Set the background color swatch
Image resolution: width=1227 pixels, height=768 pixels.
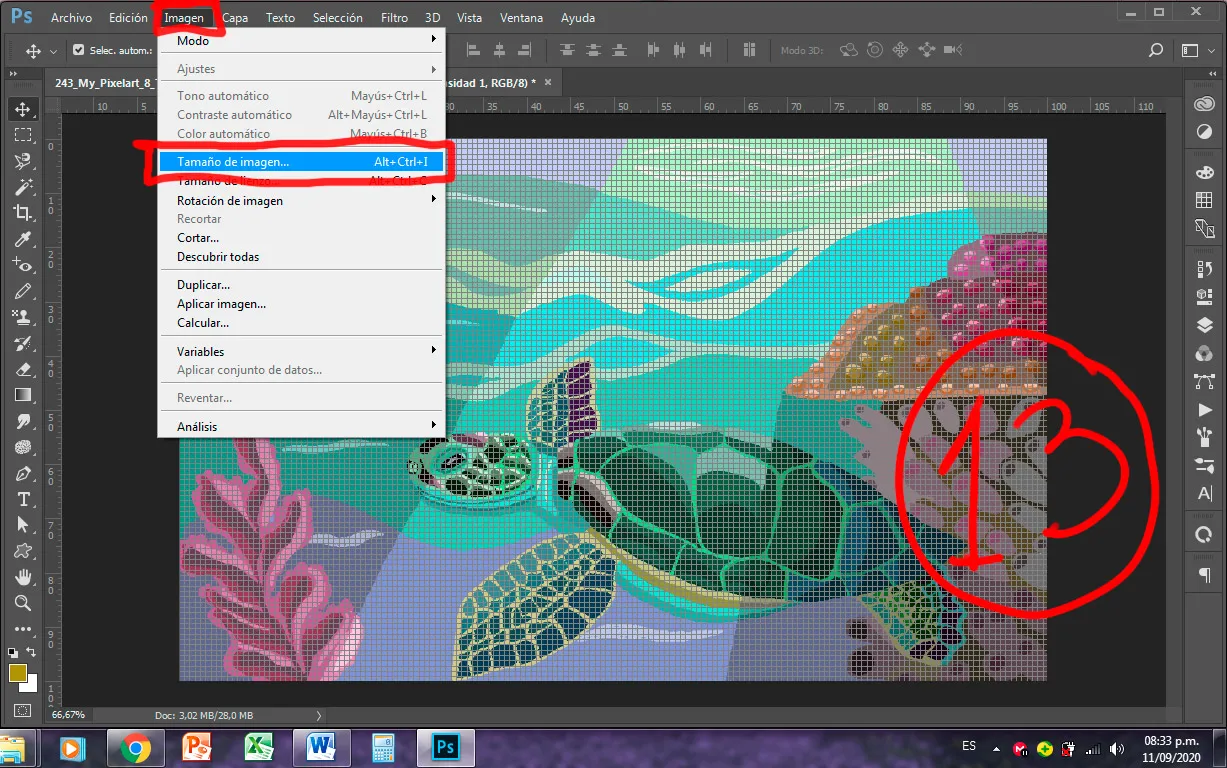(30, 685)
